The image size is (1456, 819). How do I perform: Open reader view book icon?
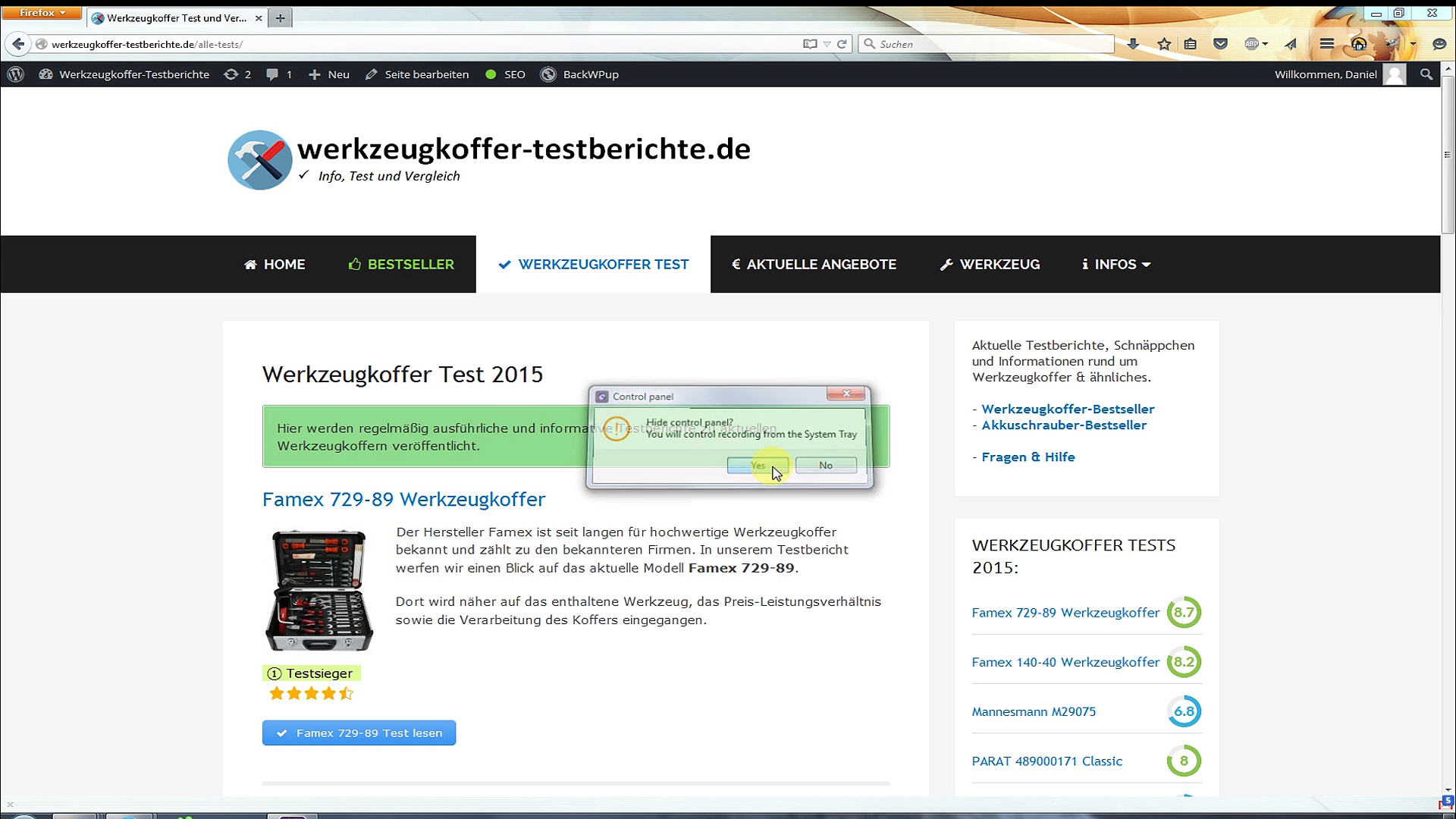(x=810, y=44)
